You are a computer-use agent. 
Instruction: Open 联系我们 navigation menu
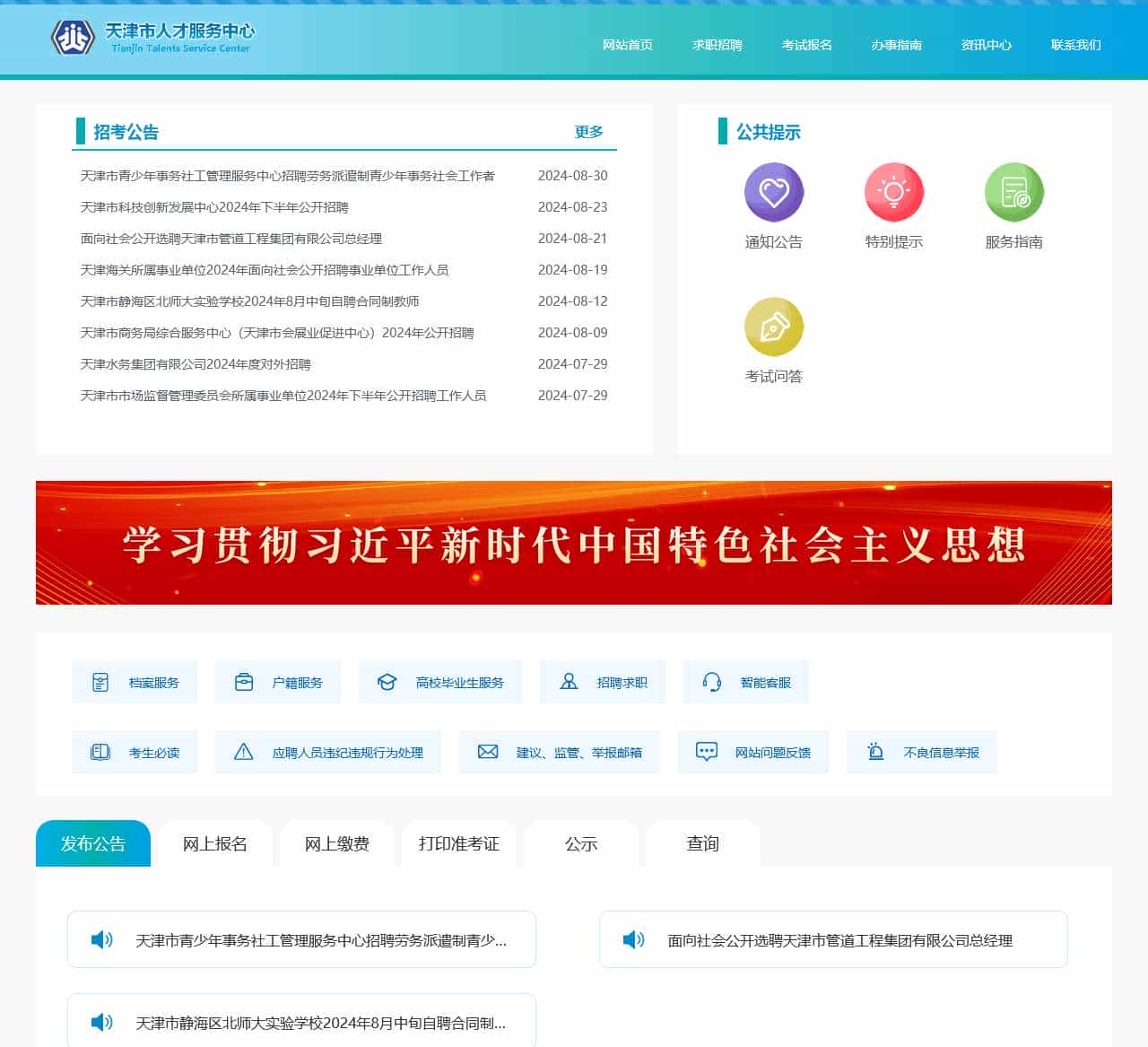pyautogui.click(x=1076, y=45)
